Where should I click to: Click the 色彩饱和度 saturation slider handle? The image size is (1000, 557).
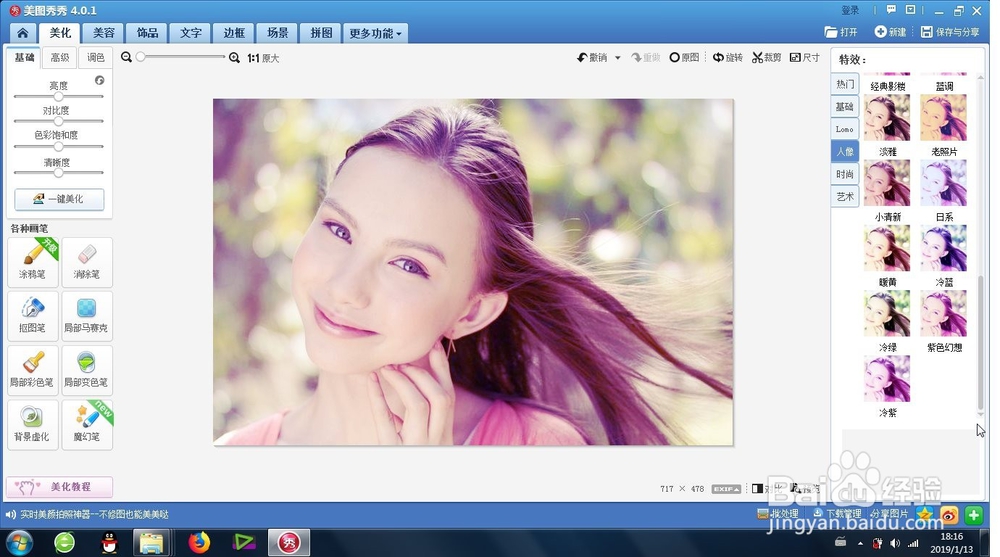click(59, 146)
